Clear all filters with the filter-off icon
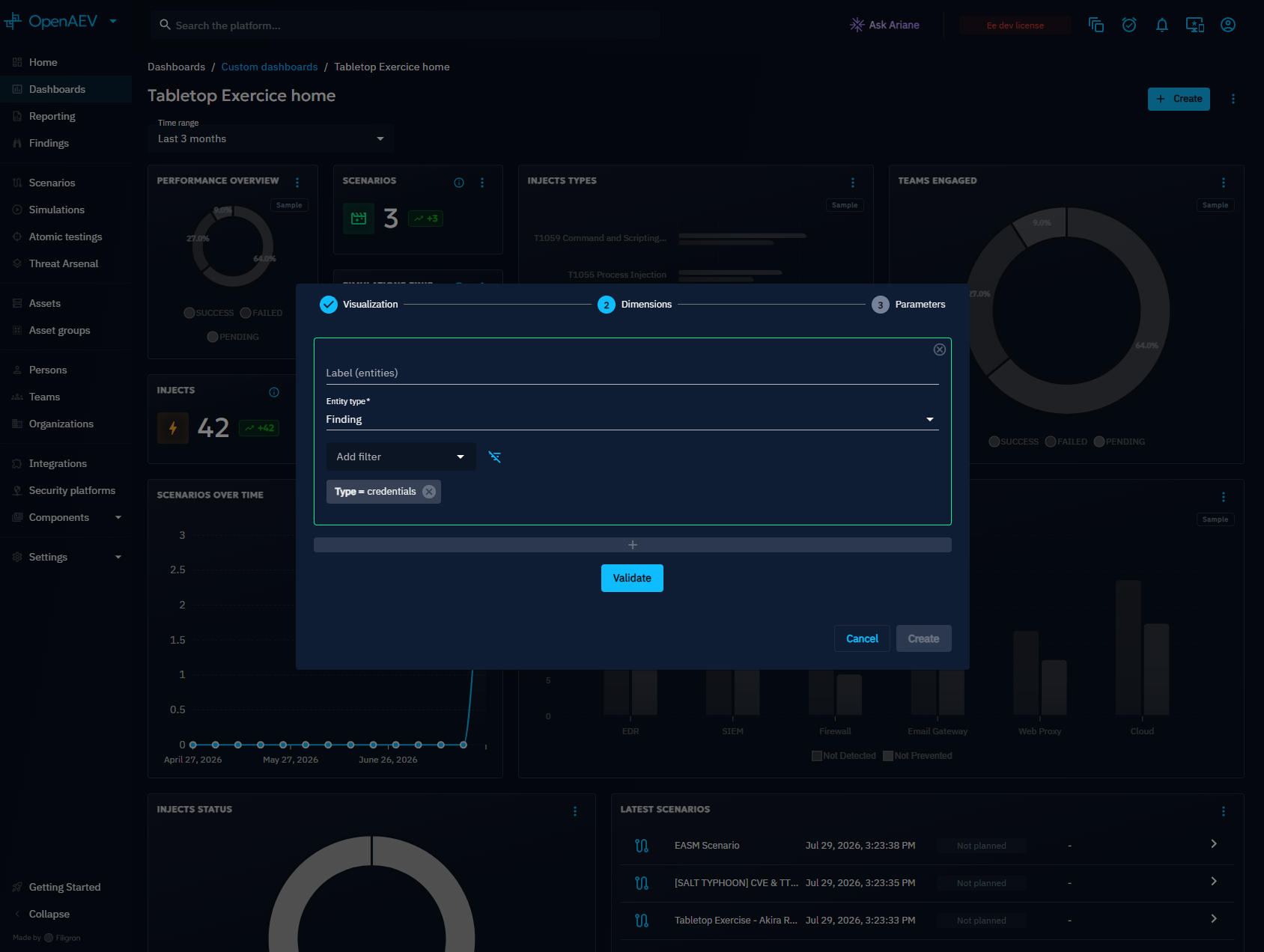Image resolution: width=1264 pixels, height=952 pixels. pyautogui.click(x=495, y=457)
